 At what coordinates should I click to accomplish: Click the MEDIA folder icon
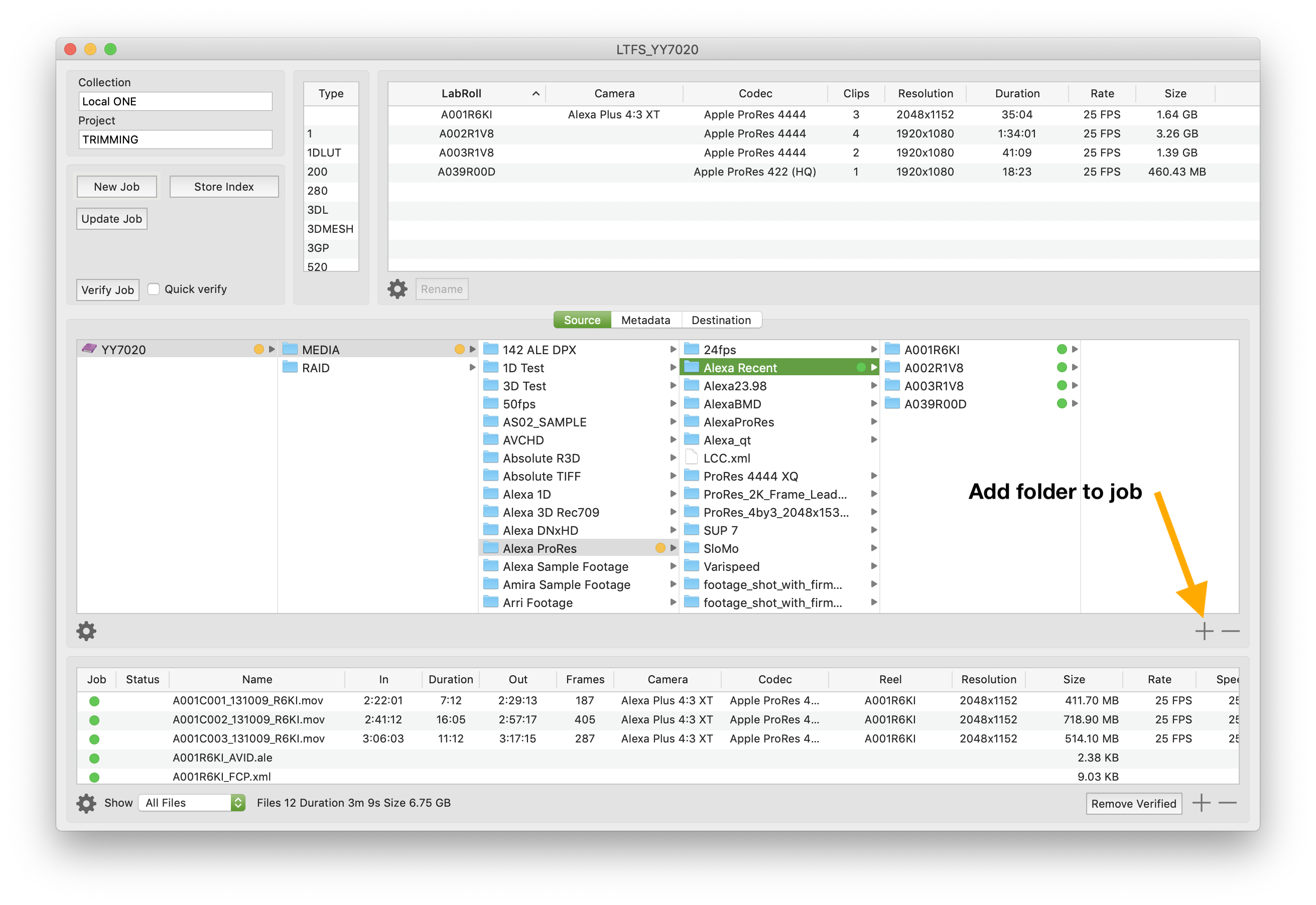click(290, 349)
